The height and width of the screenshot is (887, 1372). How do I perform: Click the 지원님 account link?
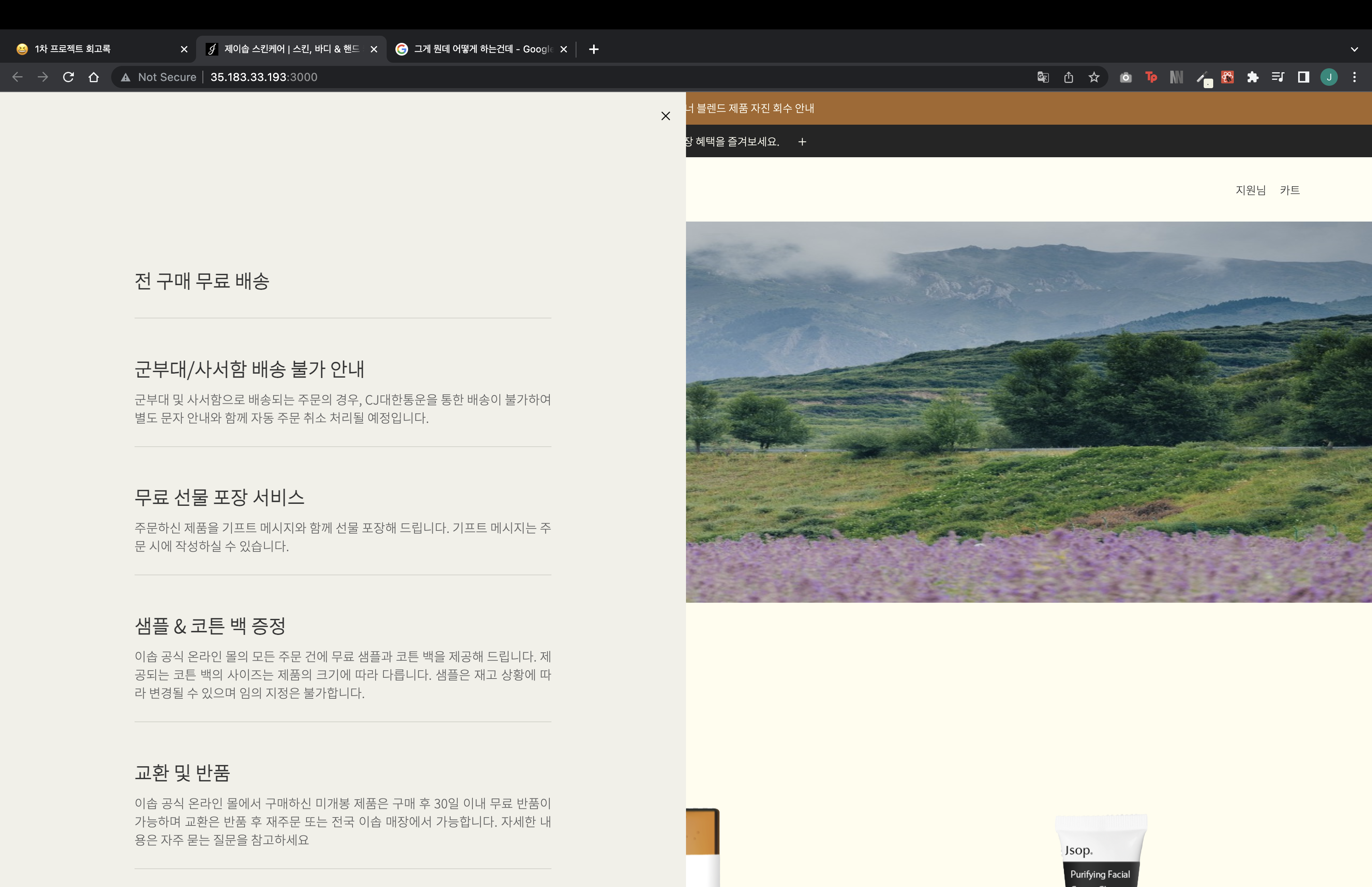[x=1251, y=190]
